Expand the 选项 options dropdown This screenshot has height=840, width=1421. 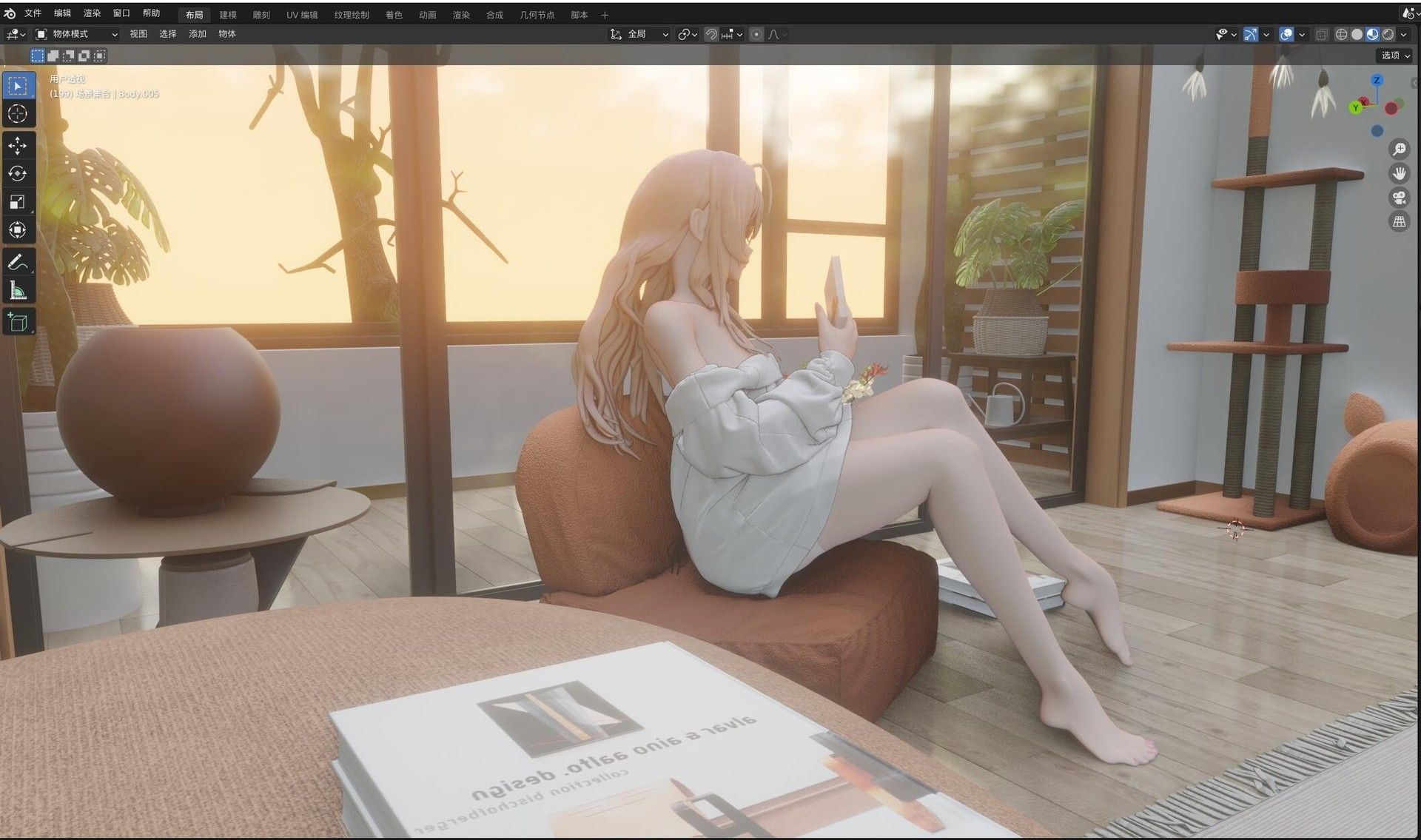coord(1395,56)
